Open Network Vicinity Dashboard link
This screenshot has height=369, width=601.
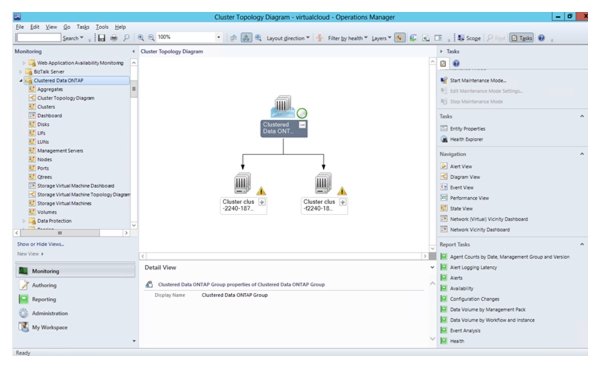click(x=479, y=230)
